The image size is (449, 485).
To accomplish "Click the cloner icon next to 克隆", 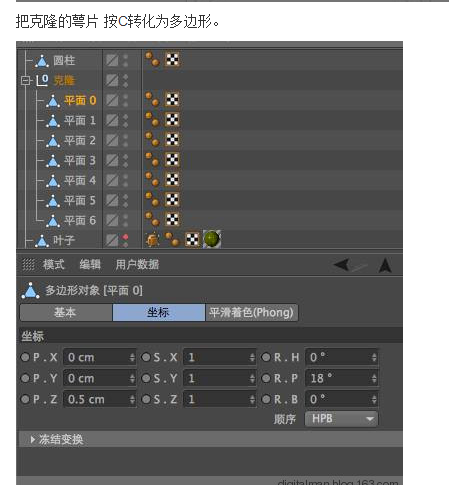I will (x=43, y=80).
